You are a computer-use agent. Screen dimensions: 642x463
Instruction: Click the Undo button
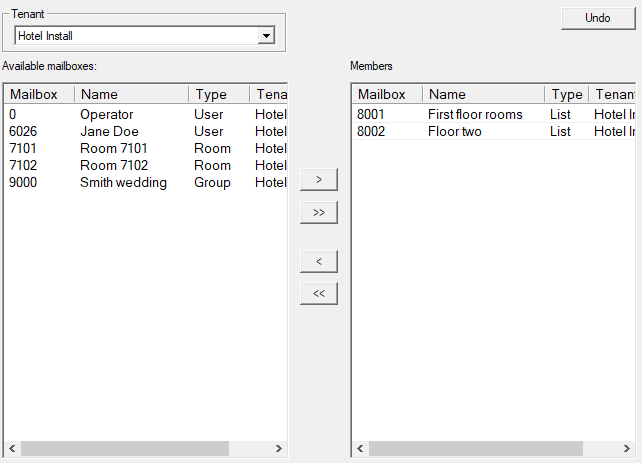(x=597, y=18)
